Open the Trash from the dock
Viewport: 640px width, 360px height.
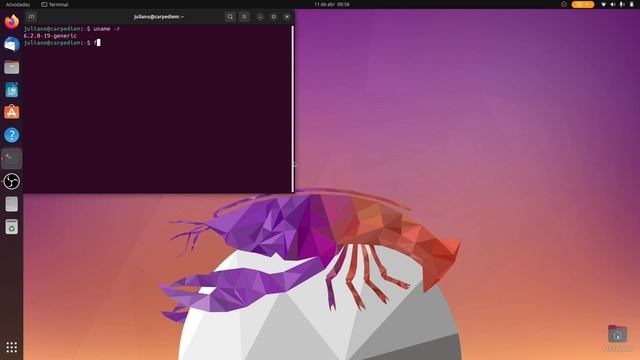click(12, 227)
